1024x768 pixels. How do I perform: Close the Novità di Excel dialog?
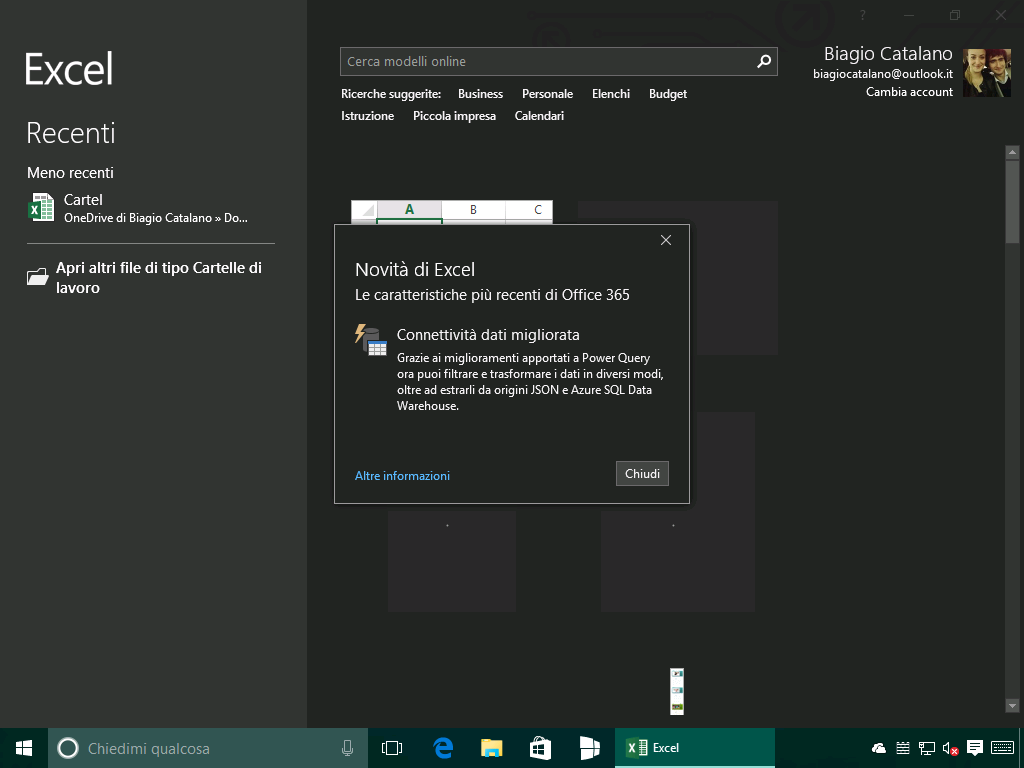click(x=665, y=240)
